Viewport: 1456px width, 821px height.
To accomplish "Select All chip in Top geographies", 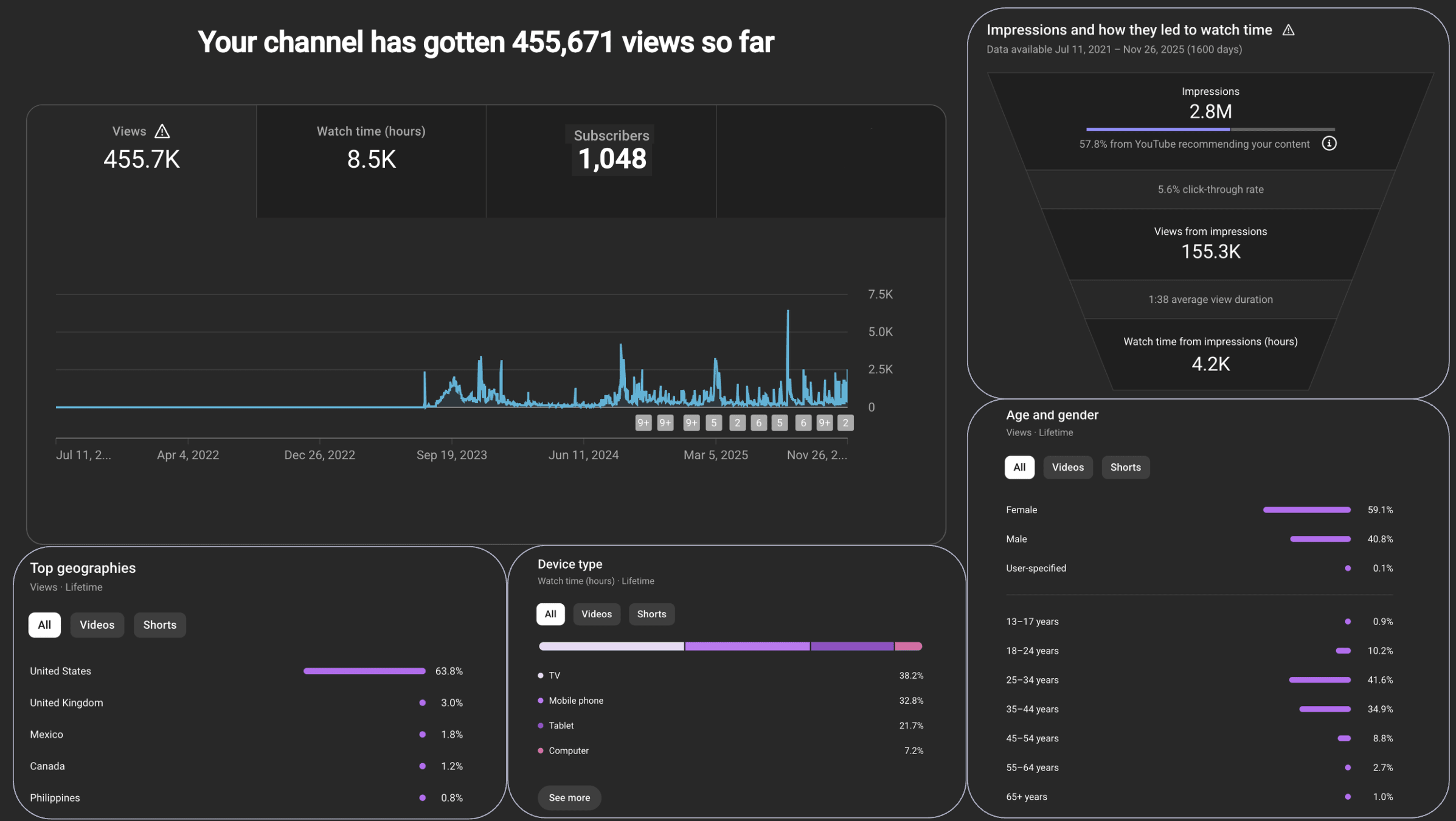I will click(x=44, y=625).
